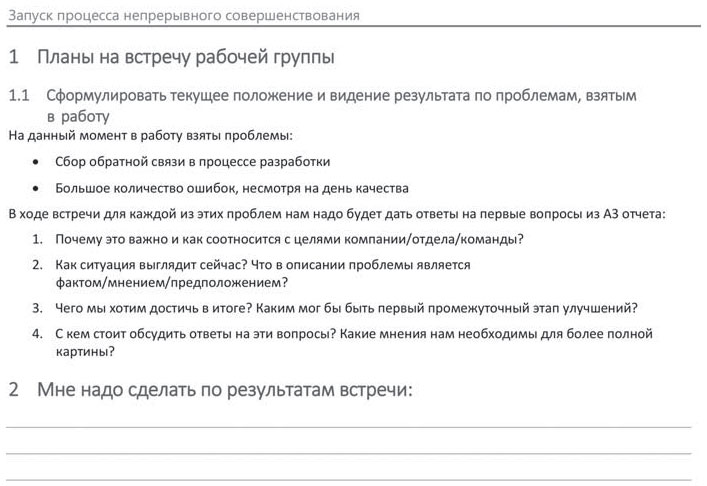
Task: Click list item "Почему это важно и как соотносится"
Action: [290, 239]
